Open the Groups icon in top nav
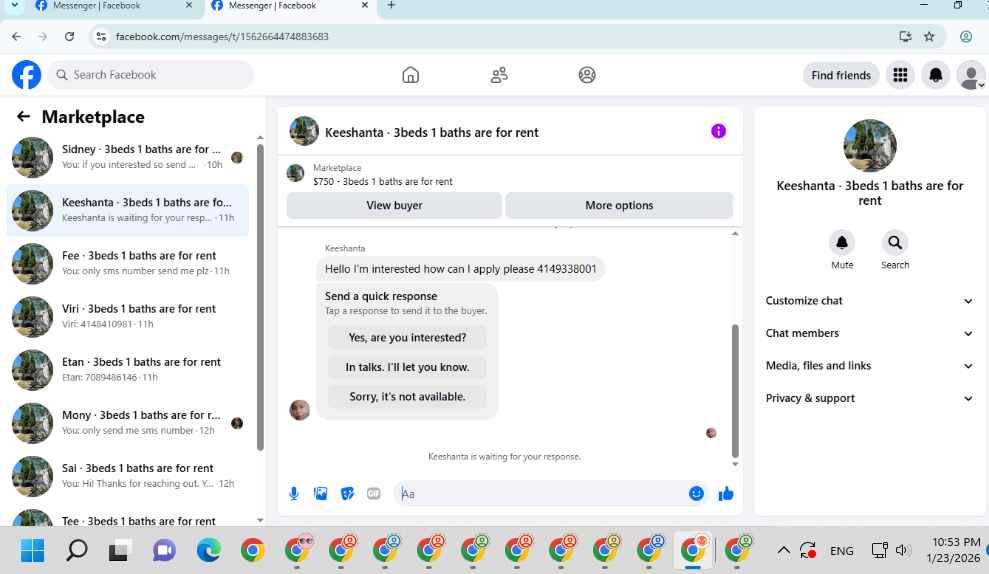Screen dimensions: 989x574 click(x=587, y=75)
